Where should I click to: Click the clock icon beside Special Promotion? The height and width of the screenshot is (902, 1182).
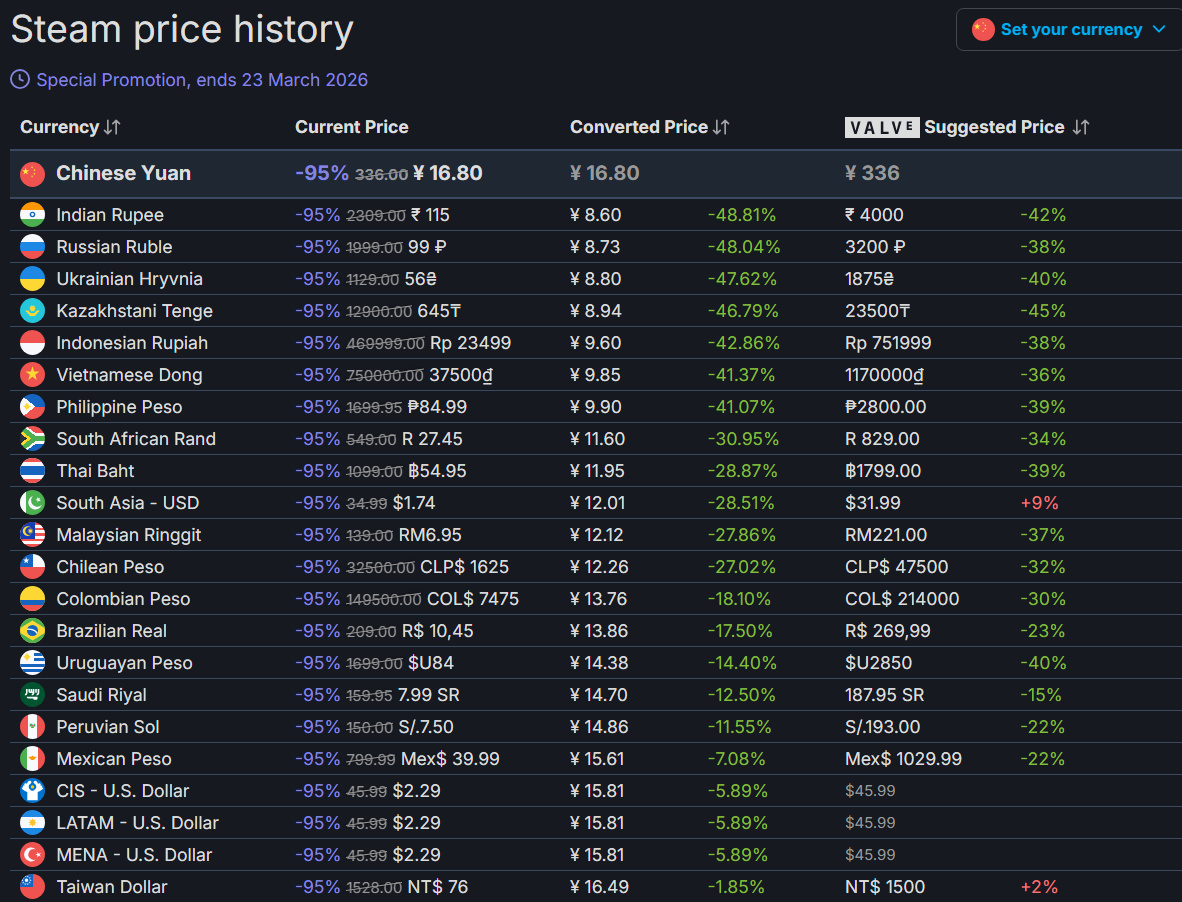(x=20, y=79)
